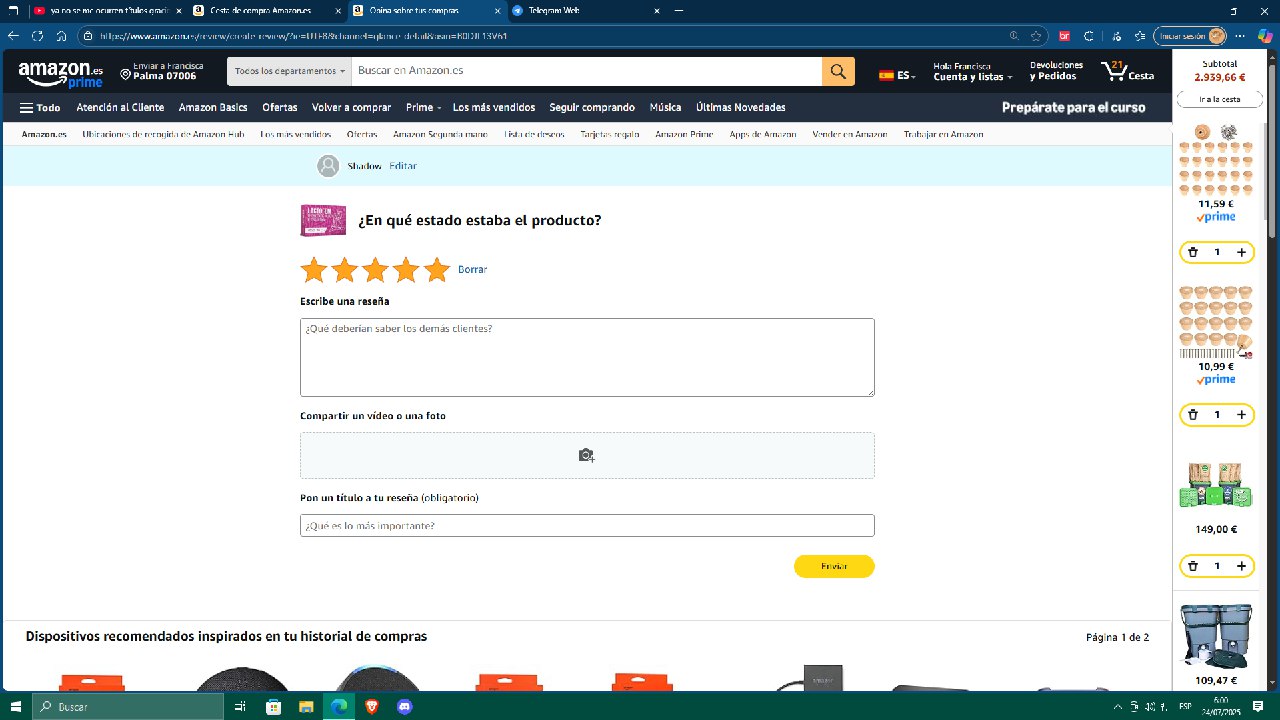Click the Buscar en Amazon.es search field

click(587, 71)
